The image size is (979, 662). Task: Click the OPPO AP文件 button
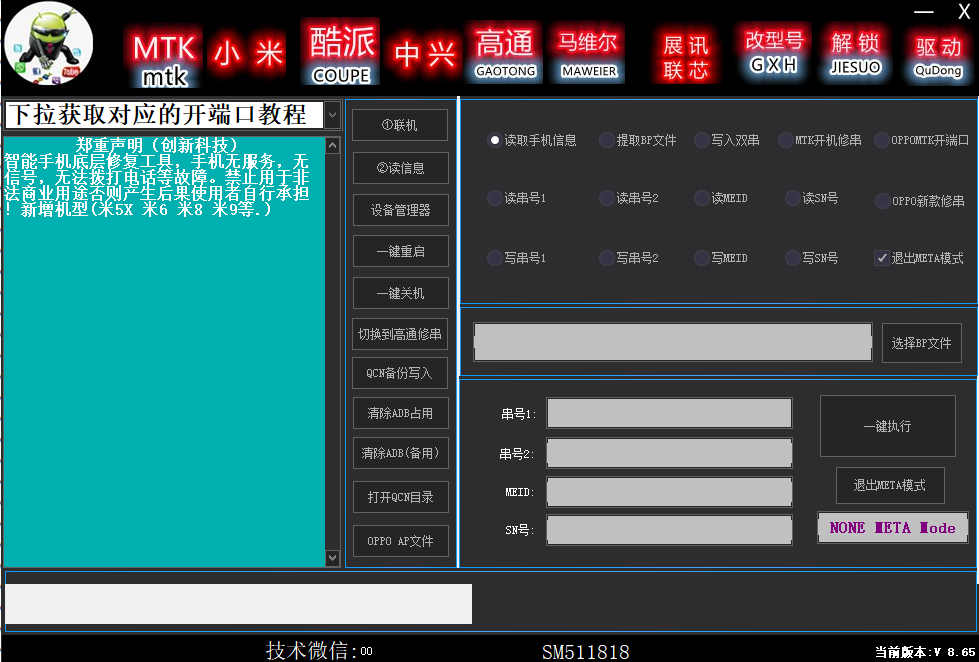click(400, 541)
